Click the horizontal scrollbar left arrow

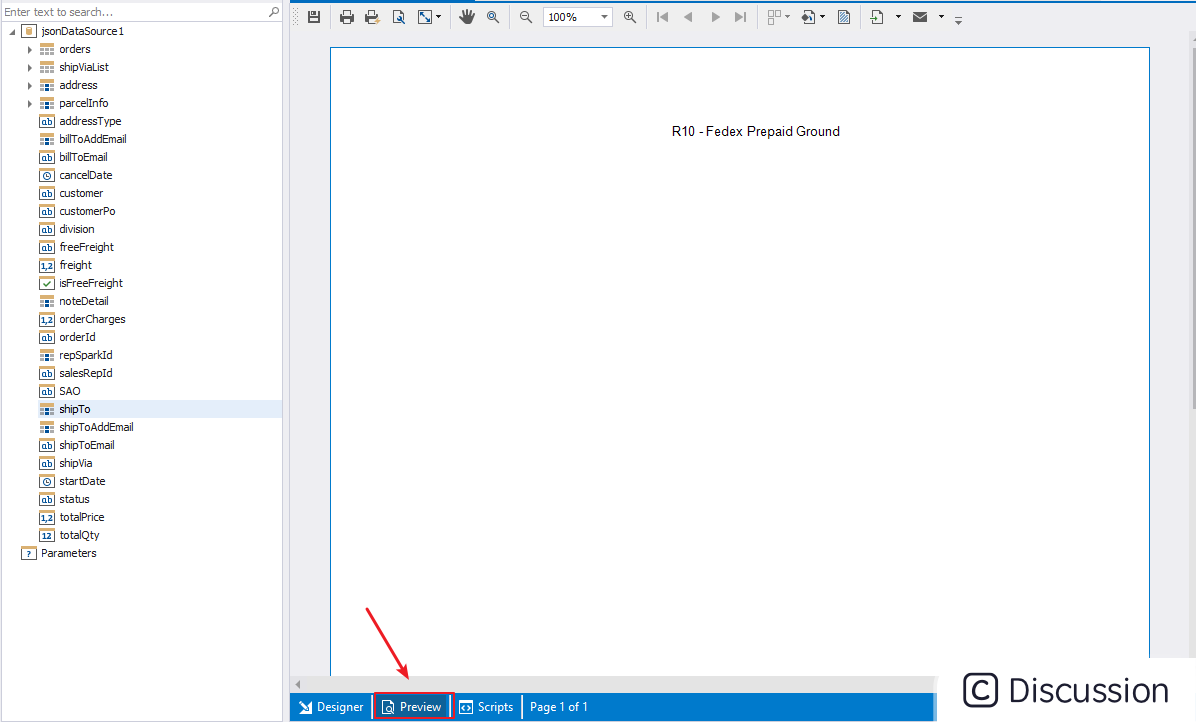pyautogui.click(x=298, y=684)
